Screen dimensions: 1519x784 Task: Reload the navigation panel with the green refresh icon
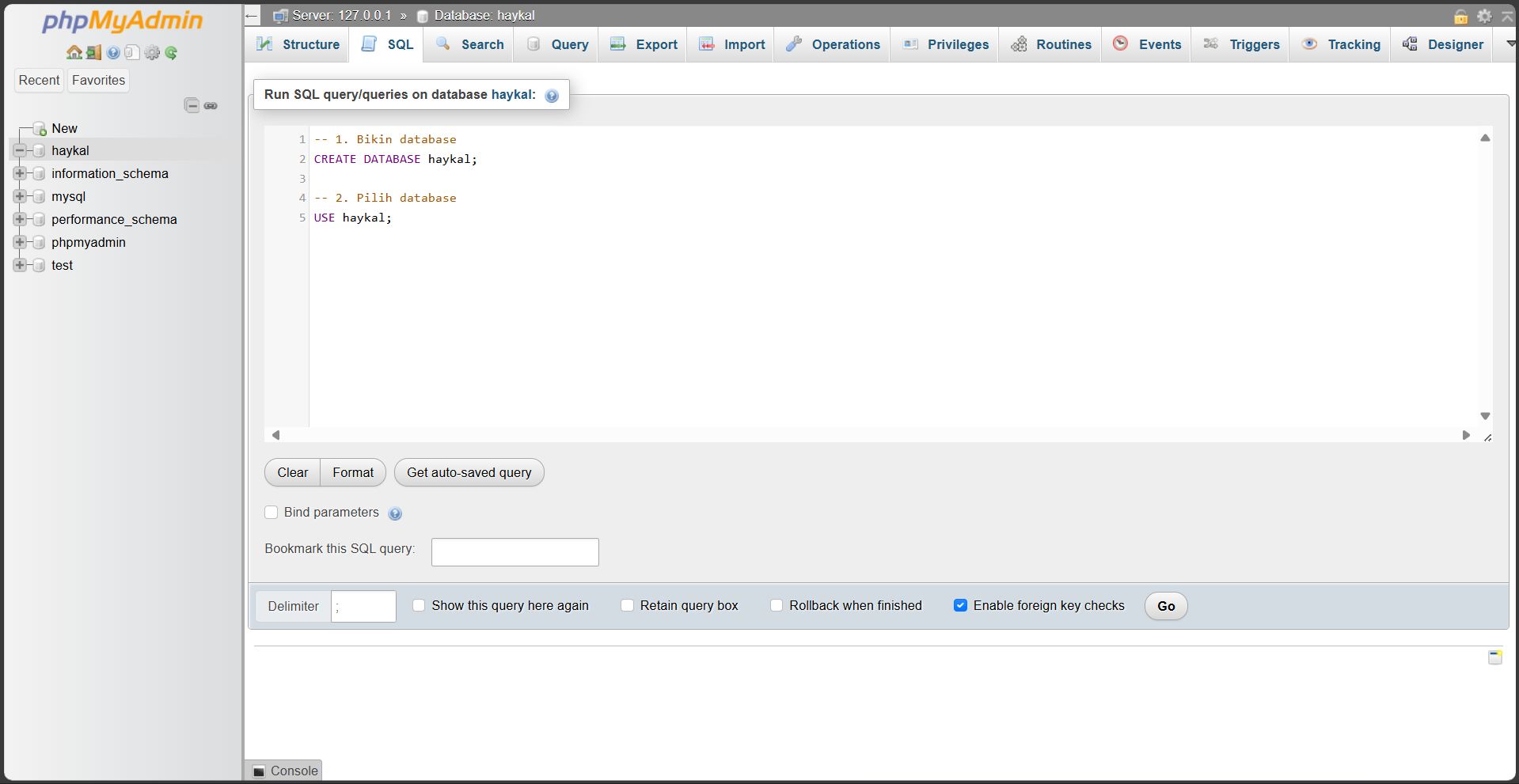coord(171,52)
